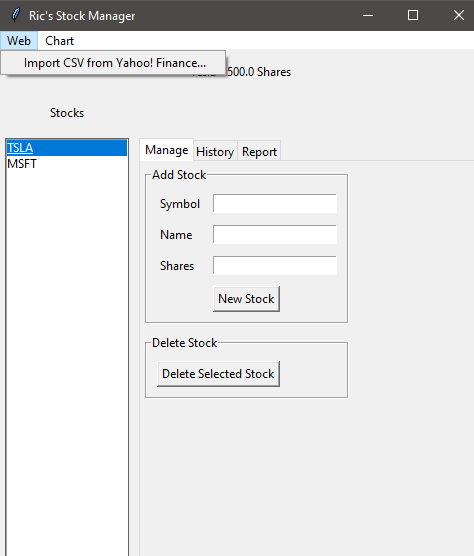Focus the Symbol input field

(275, 204)
